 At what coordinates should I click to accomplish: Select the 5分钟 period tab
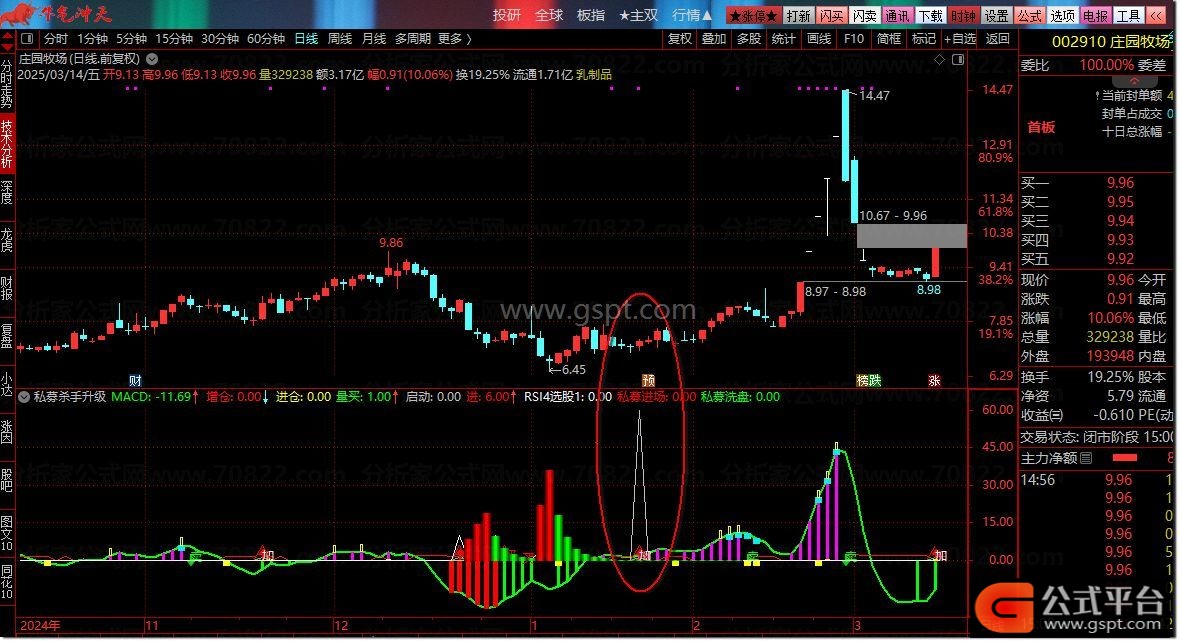pos(132,38)
